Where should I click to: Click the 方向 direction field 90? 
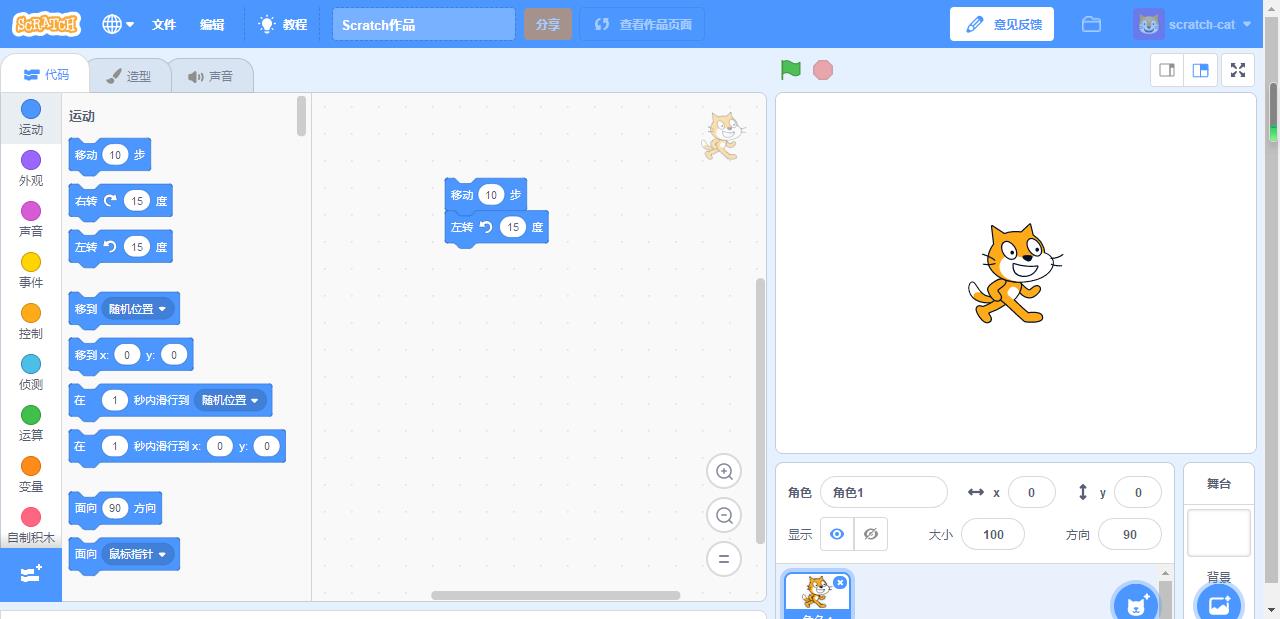tap(1130, 534)
